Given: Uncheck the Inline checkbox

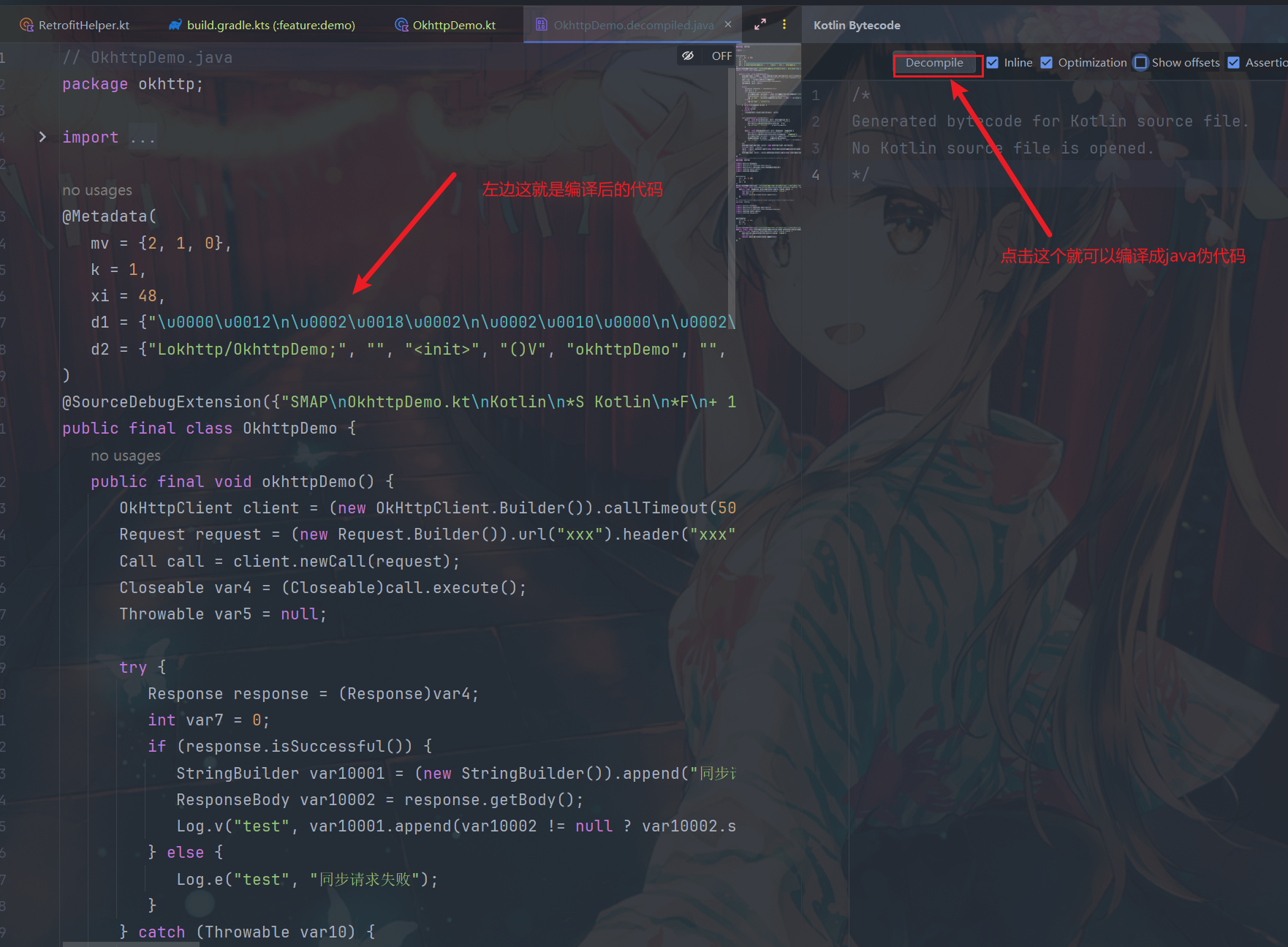Looking at the screenshot, I should (x=993, y=63).
